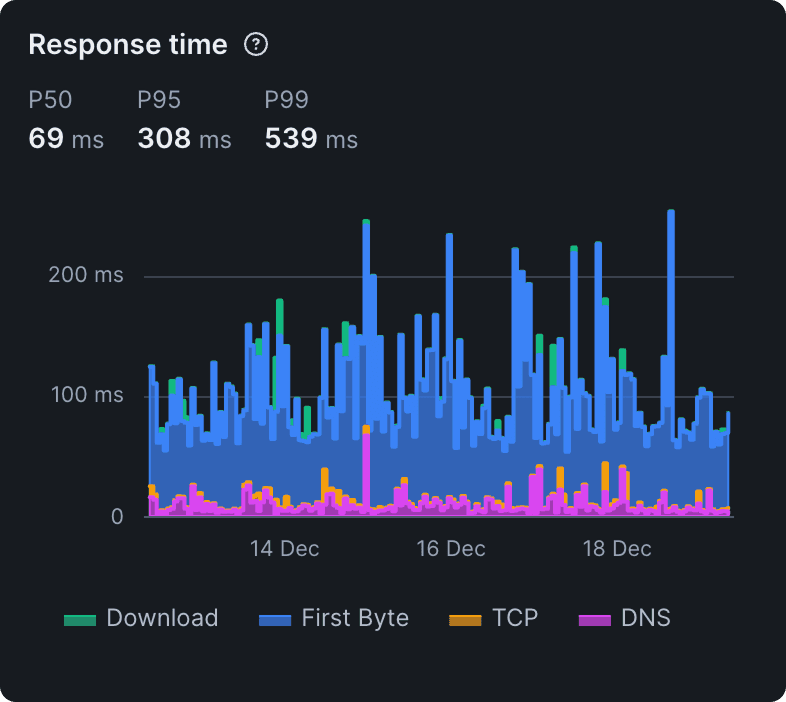
Task: Hide the TCP series via legend label
Action: 515,618
